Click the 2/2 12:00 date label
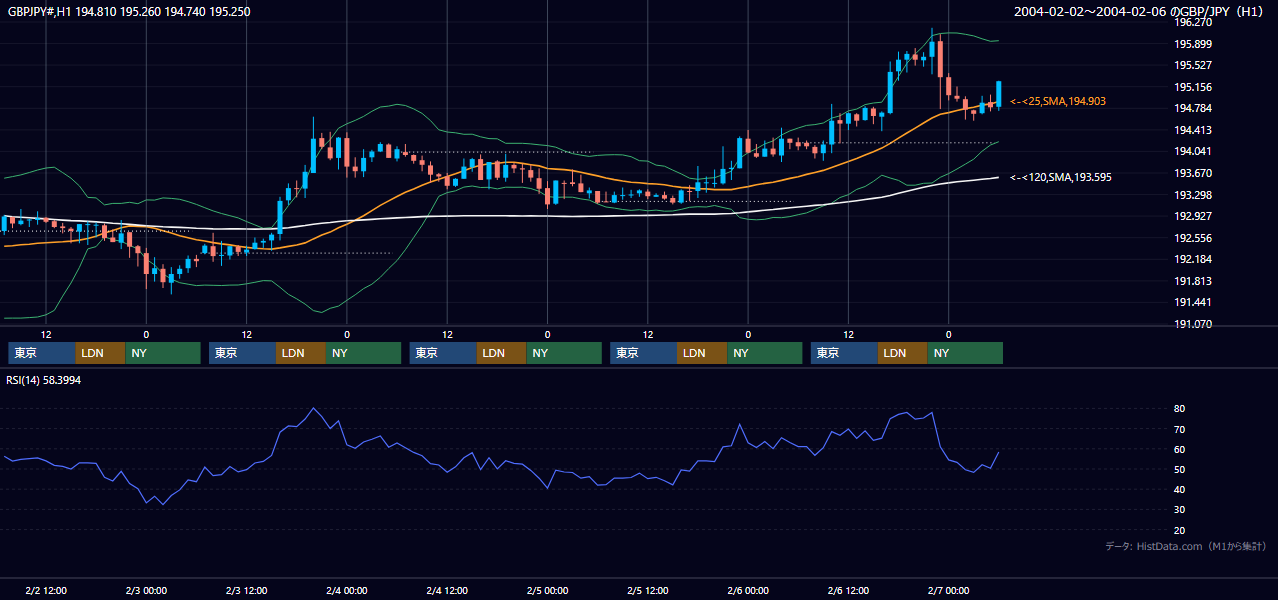Image resolution: width=1278 pixels, height=600 pixels. tap(46, 590)
